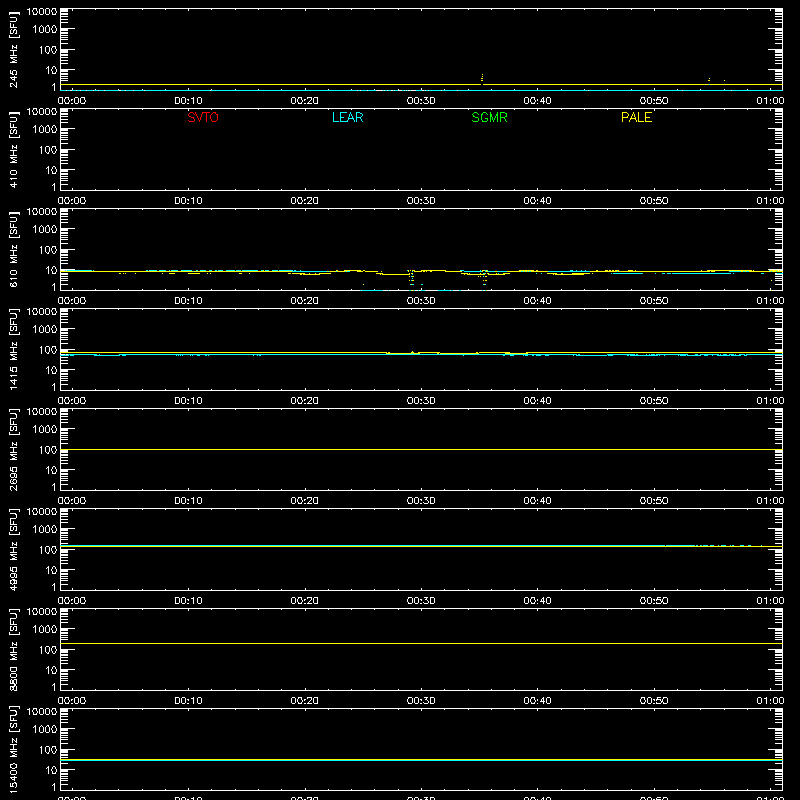
Task: Select the 410 MHz [SFU] axis title
Action: pyautogui.click(x=13, y=151)
